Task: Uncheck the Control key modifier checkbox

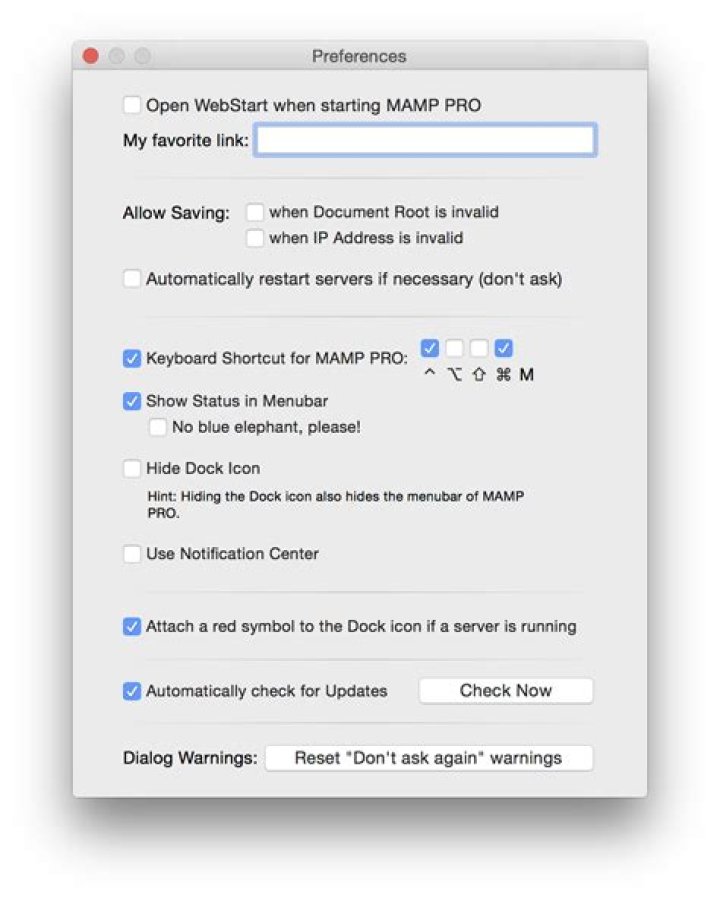Action: click(430, 348)
